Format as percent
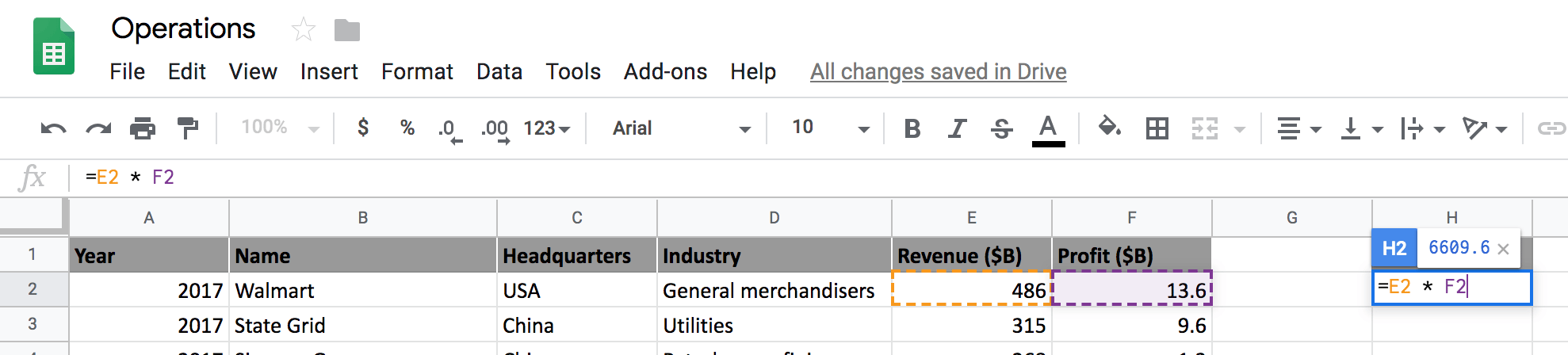The image size is (1568, 355). [407, 128]
